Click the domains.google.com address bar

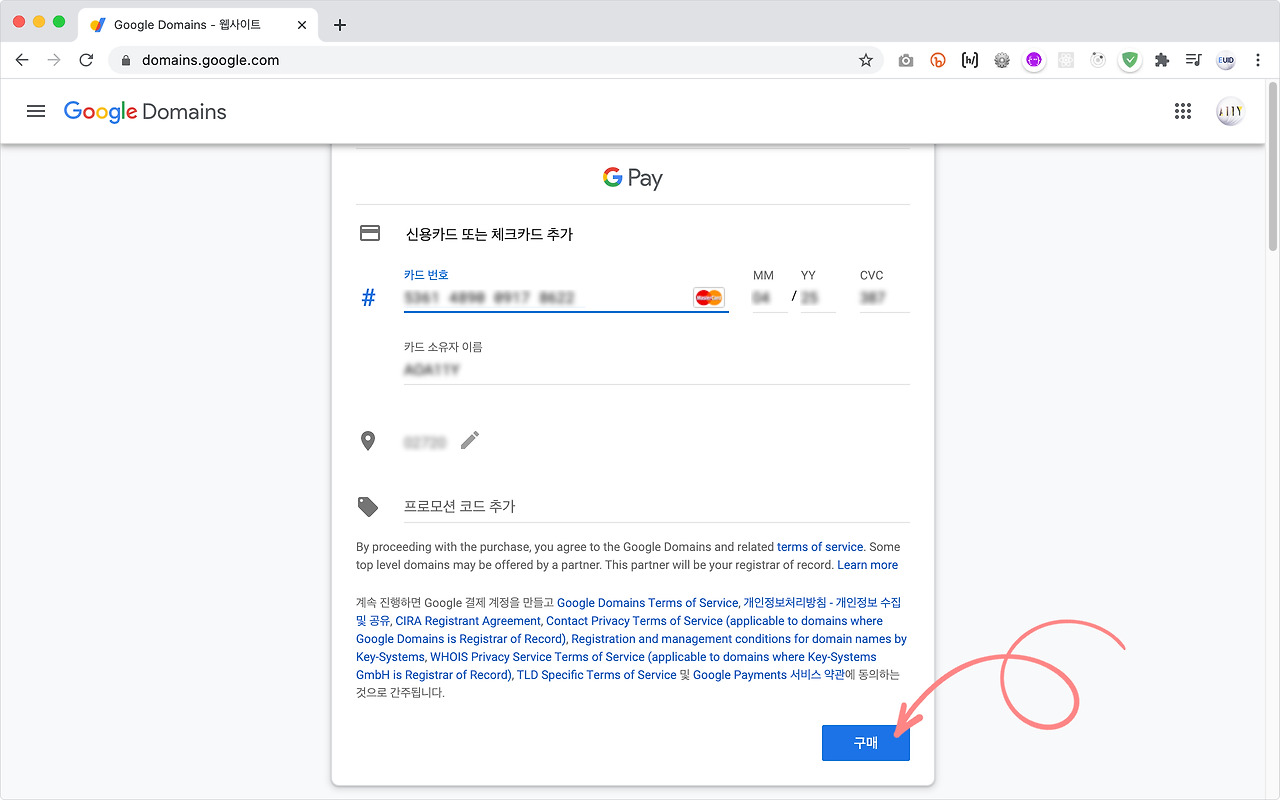[x=496, y=60]
